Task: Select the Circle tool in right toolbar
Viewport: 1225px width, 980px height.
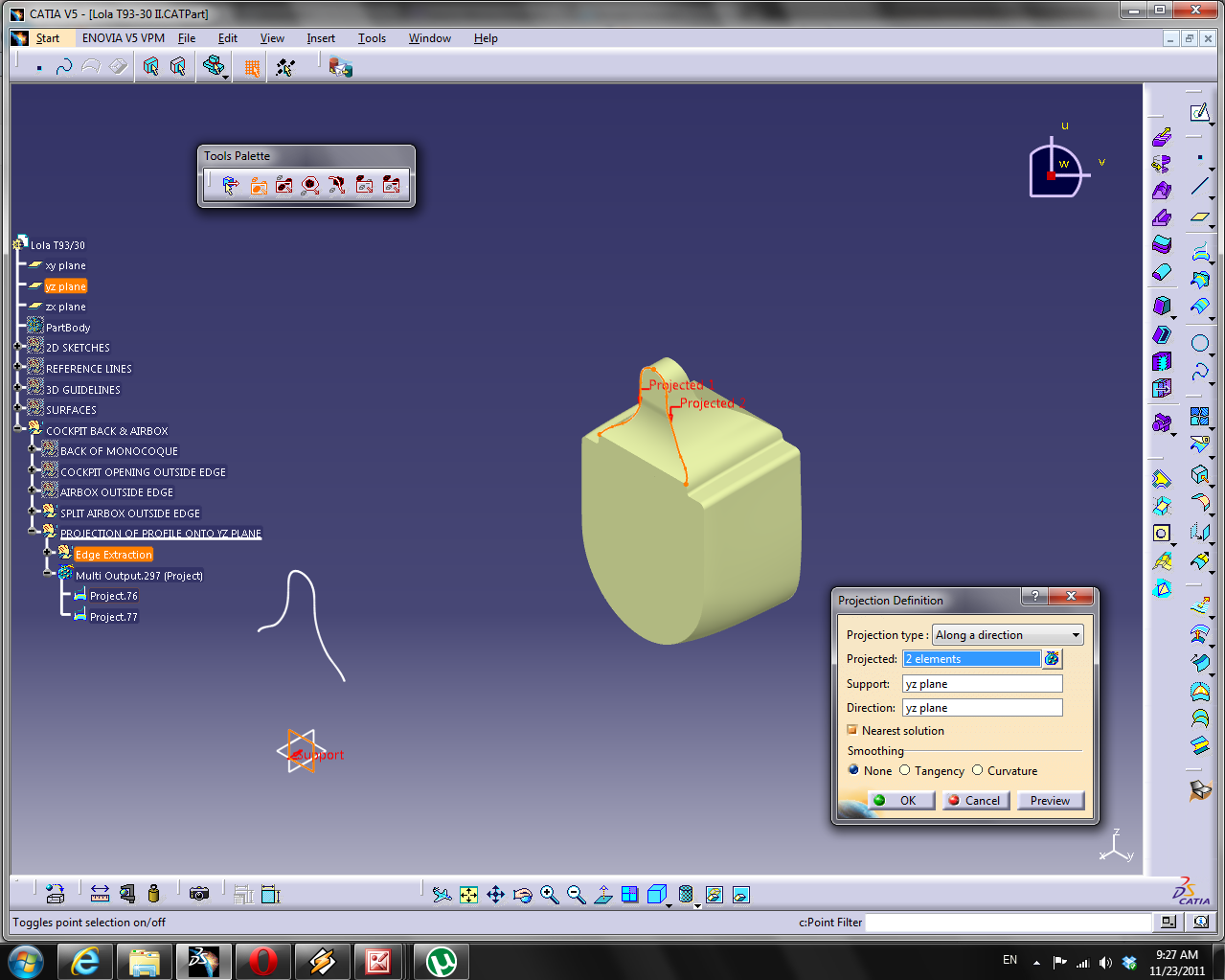Action: point(1199,343)
